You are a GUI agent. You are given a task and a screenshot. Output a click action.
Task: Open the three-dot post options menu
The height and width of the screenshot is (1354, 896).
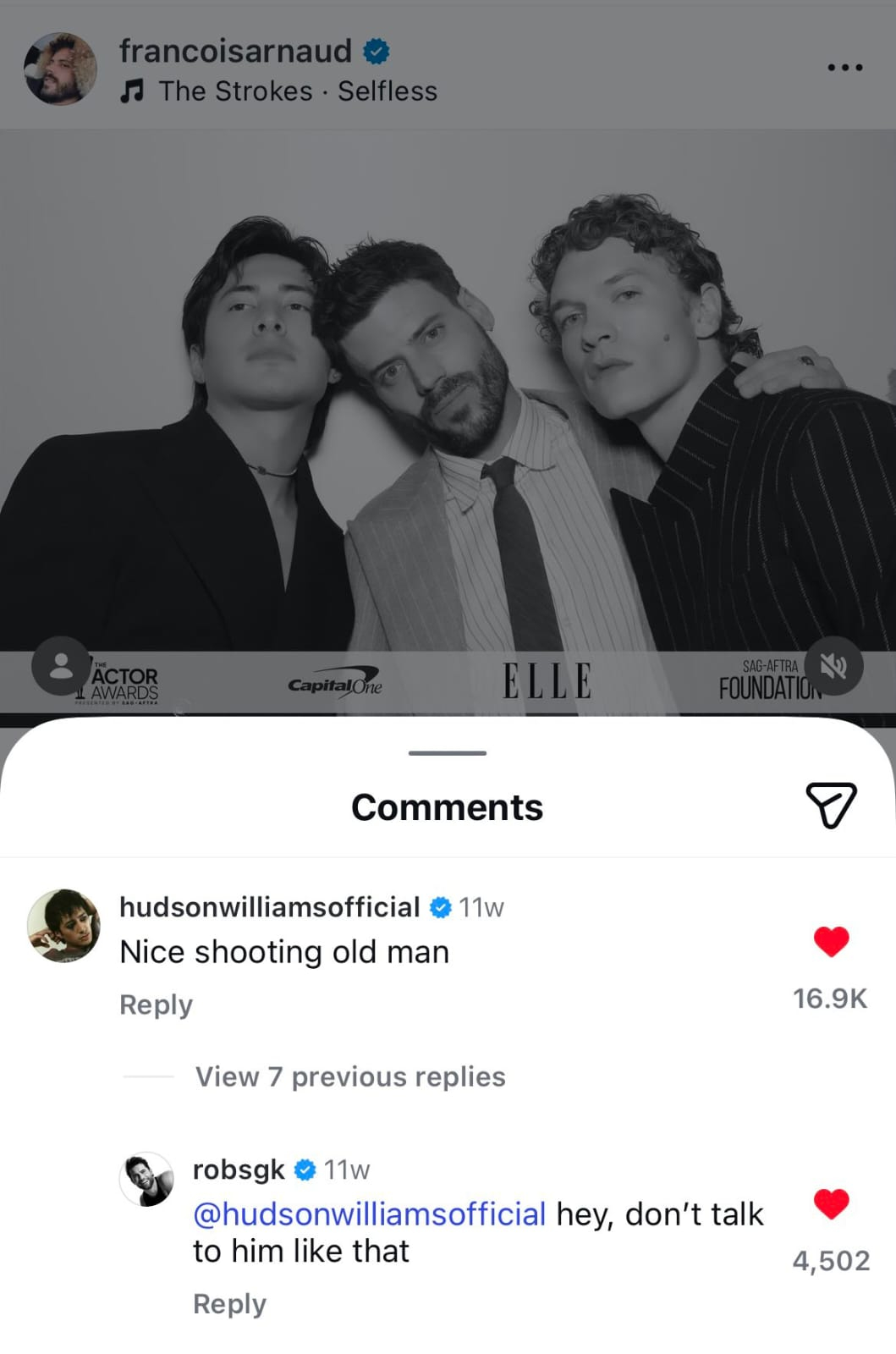[x=844, y=67]
